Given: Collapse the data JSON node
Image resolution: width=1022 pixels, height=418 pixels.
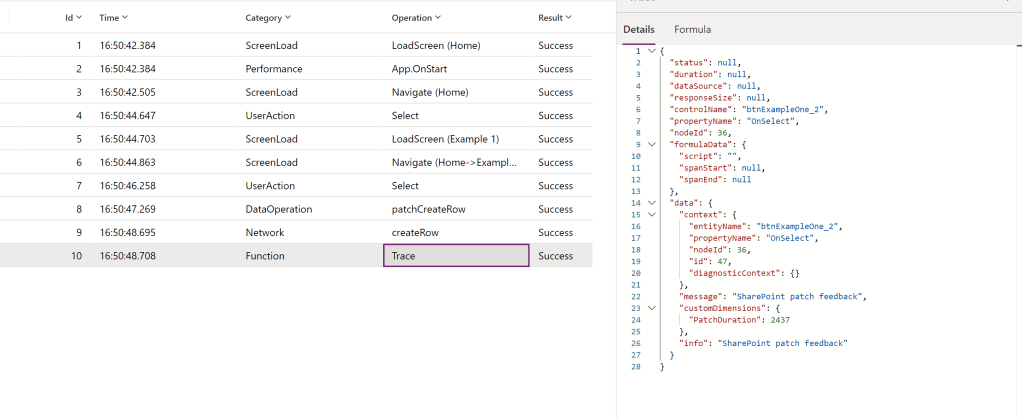Looking at the screenshot, I should click(x=652, y=202).
